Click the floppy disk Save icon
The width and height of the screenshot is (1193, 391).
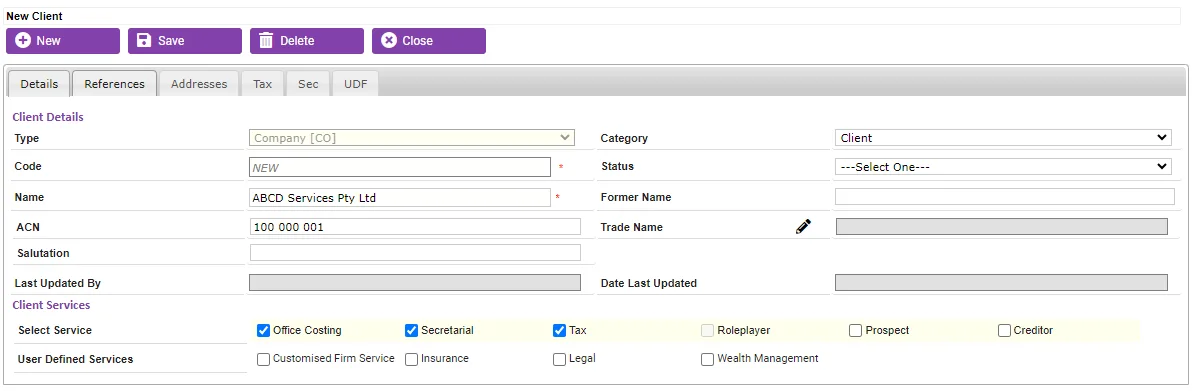point(144,40)
